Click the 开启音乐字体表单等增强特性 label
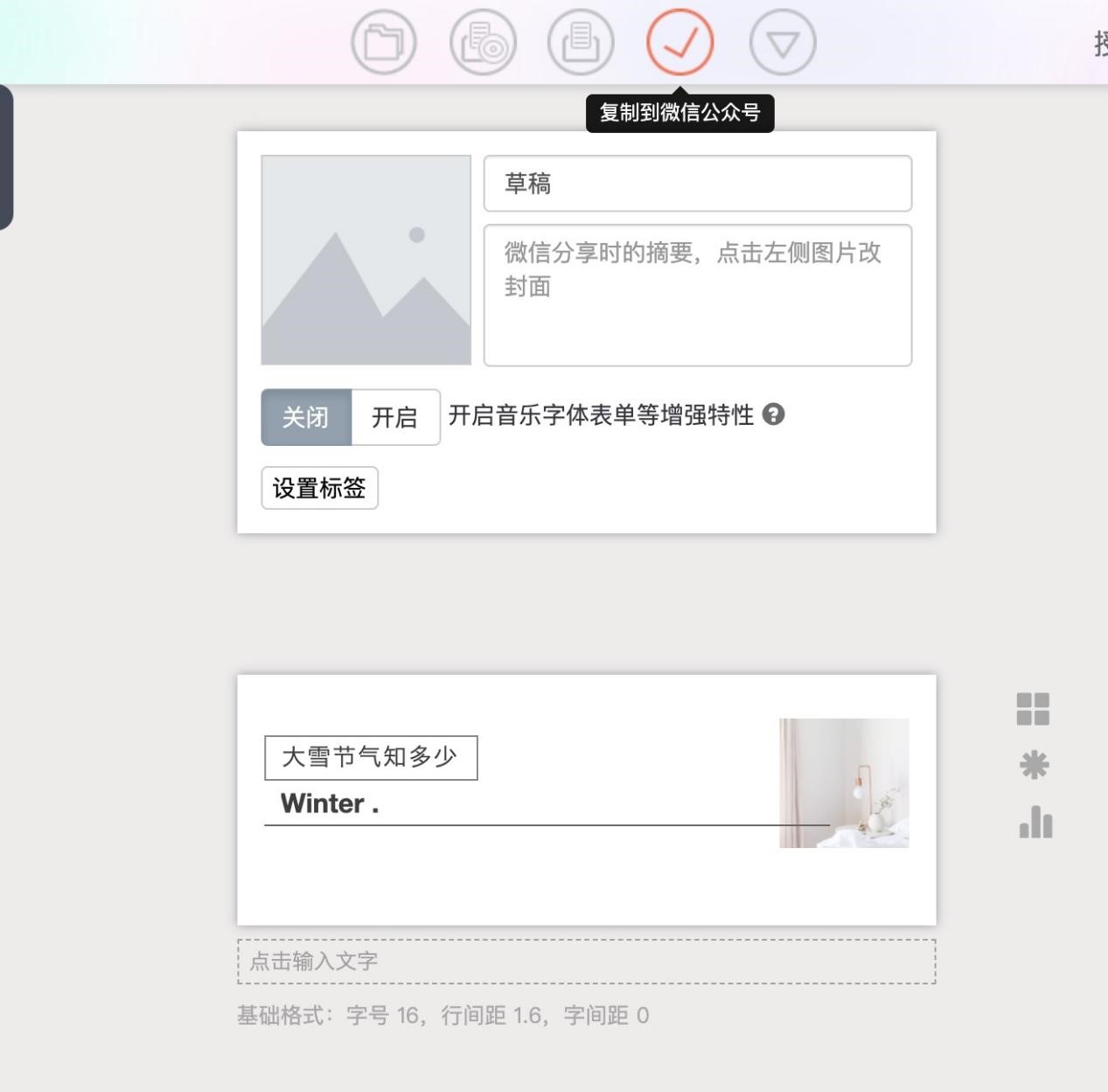 coord(601,415)
